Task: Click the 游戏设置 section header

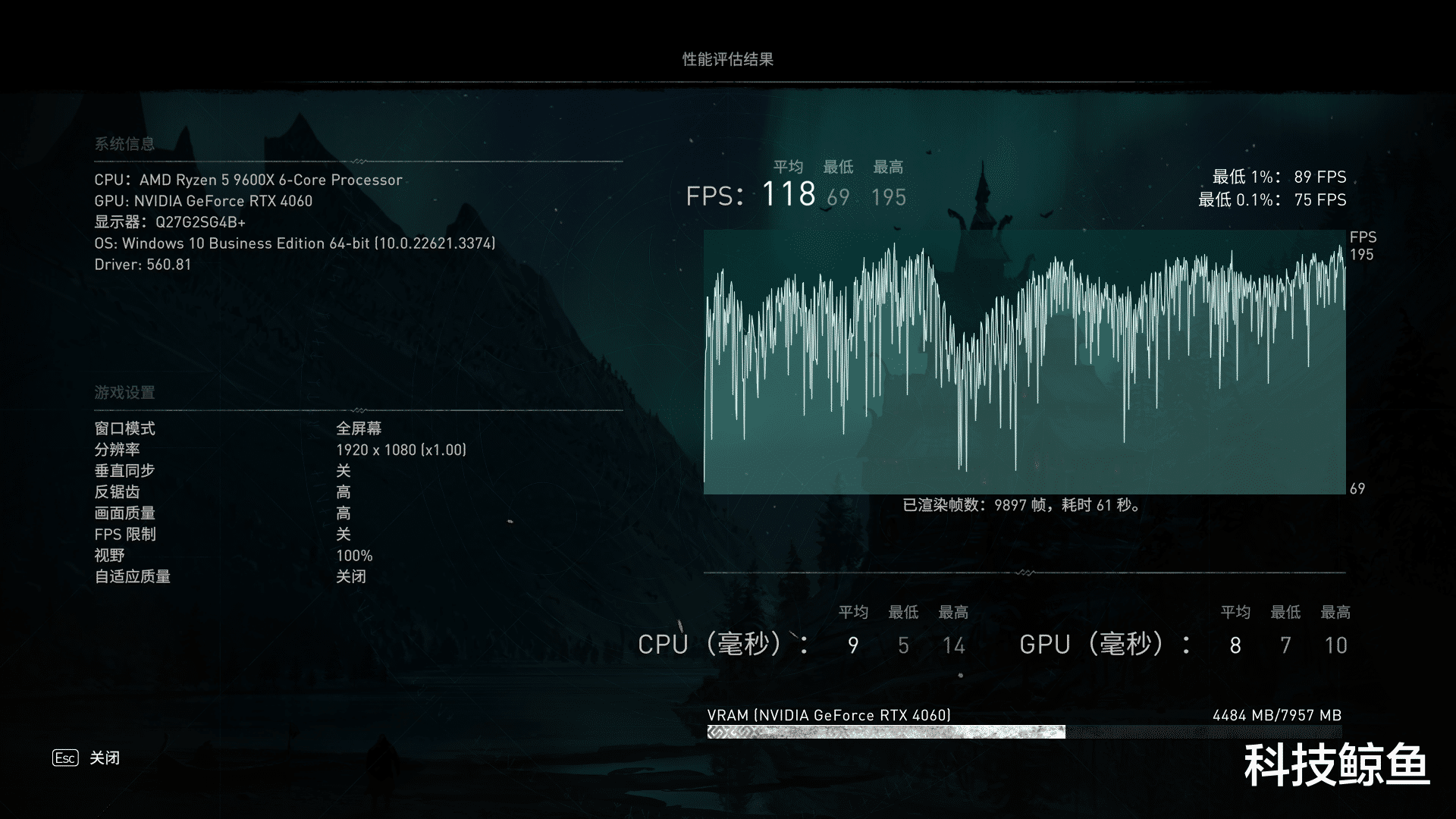Action: tap(124, 392)
